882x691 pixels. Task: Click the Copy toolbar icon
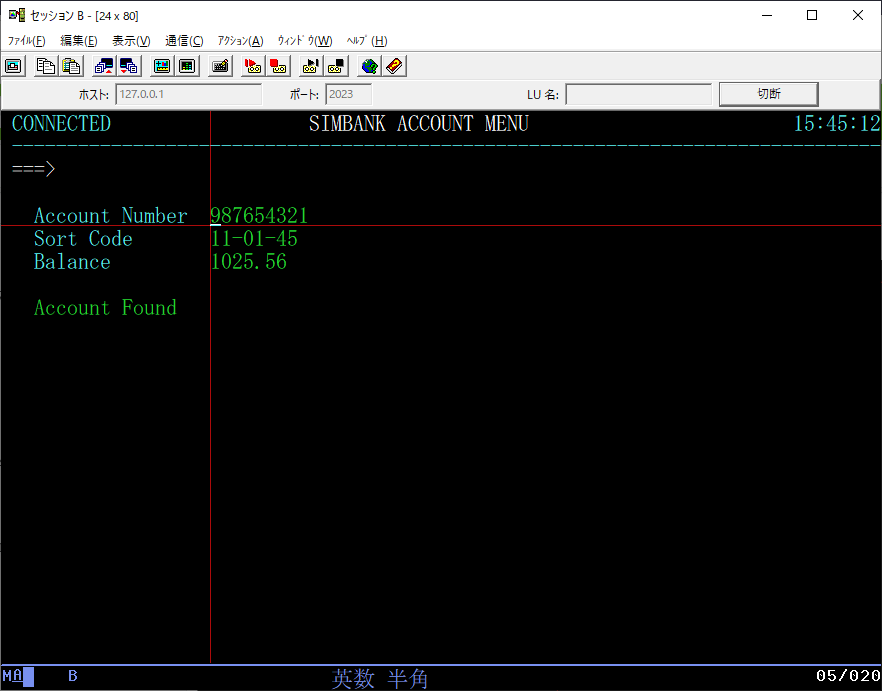tap(46, 66)
